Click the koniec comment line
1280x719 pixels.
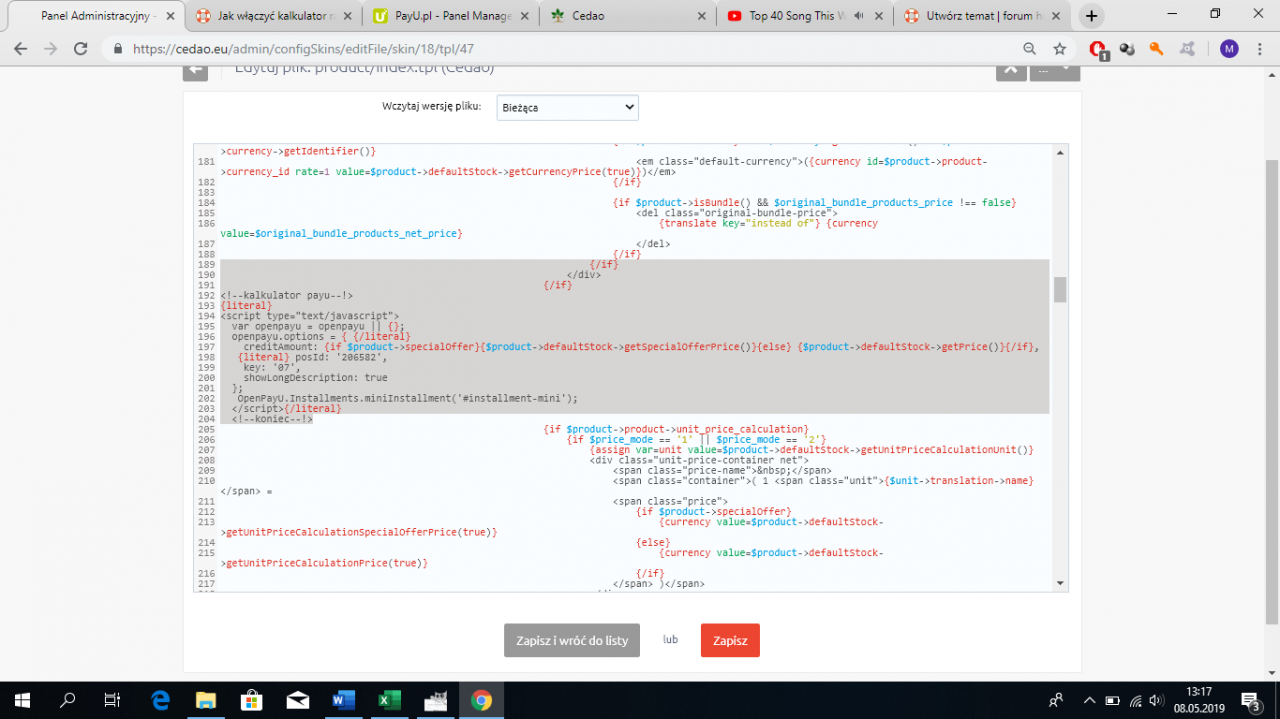point(272,419)
